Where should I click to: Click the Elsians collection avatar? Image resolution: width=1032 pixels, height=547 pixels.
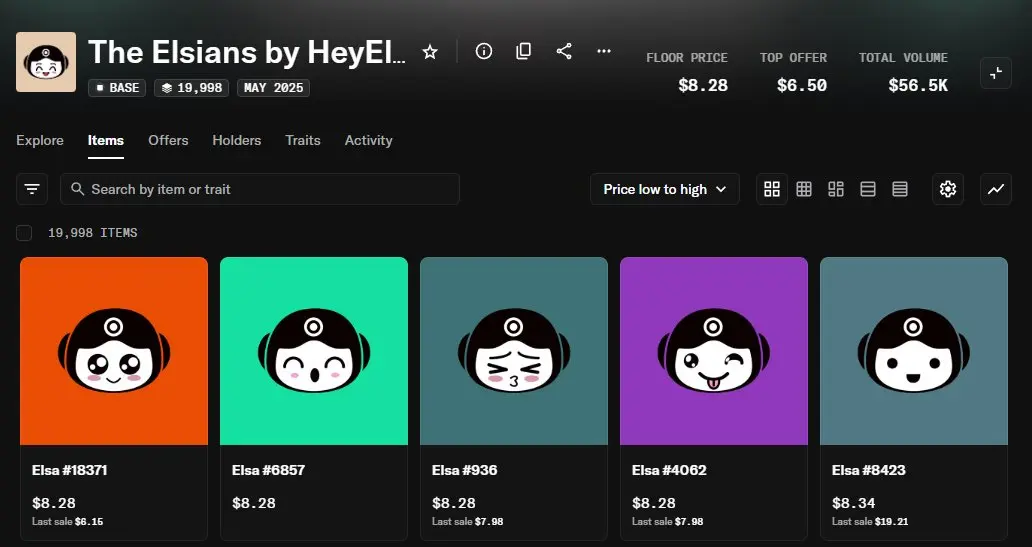coord(46,62)
